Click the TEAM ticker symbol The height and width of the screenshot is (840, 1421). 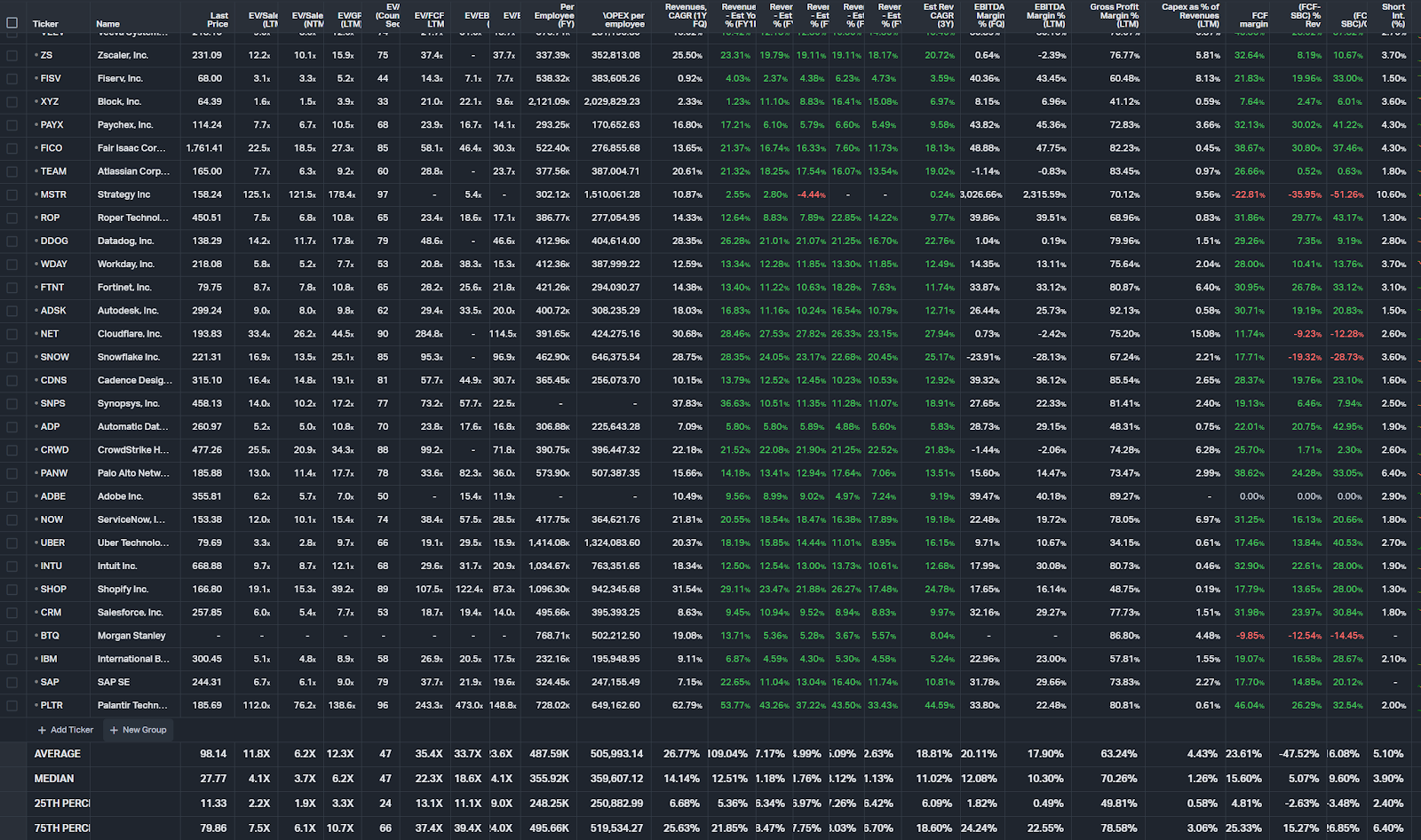click(x=53, y=171)
